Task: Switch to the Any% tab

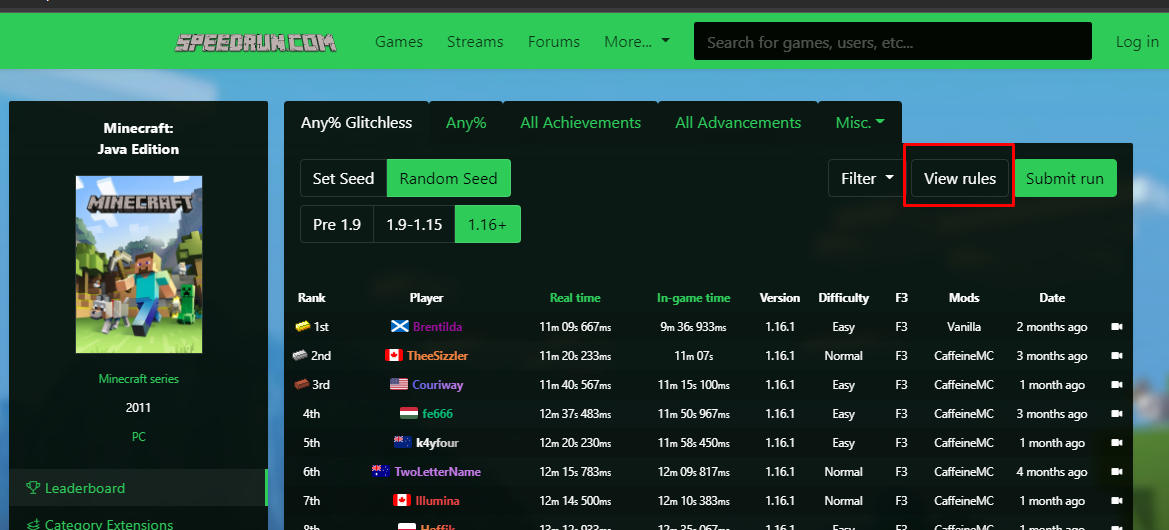Action: pos(466,123)
